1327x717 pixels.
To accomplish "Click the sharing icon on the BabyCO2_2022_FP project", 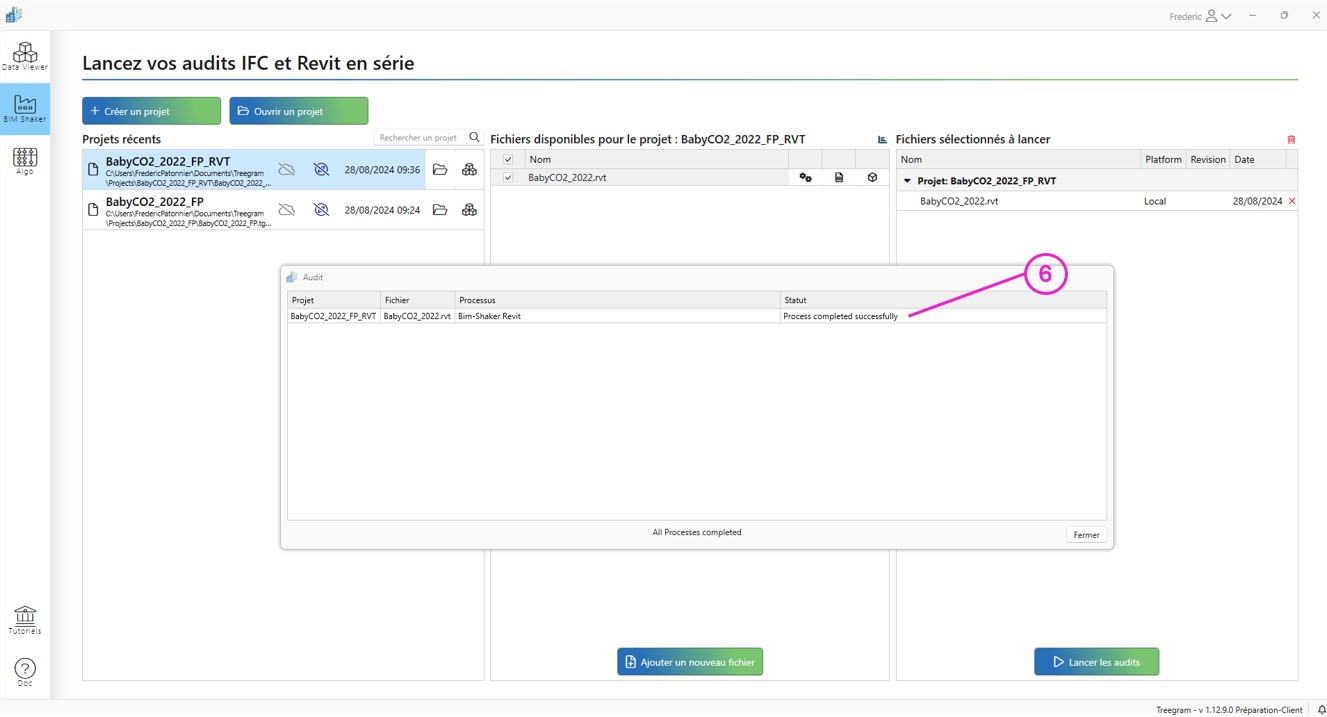I will click(470, 210).
